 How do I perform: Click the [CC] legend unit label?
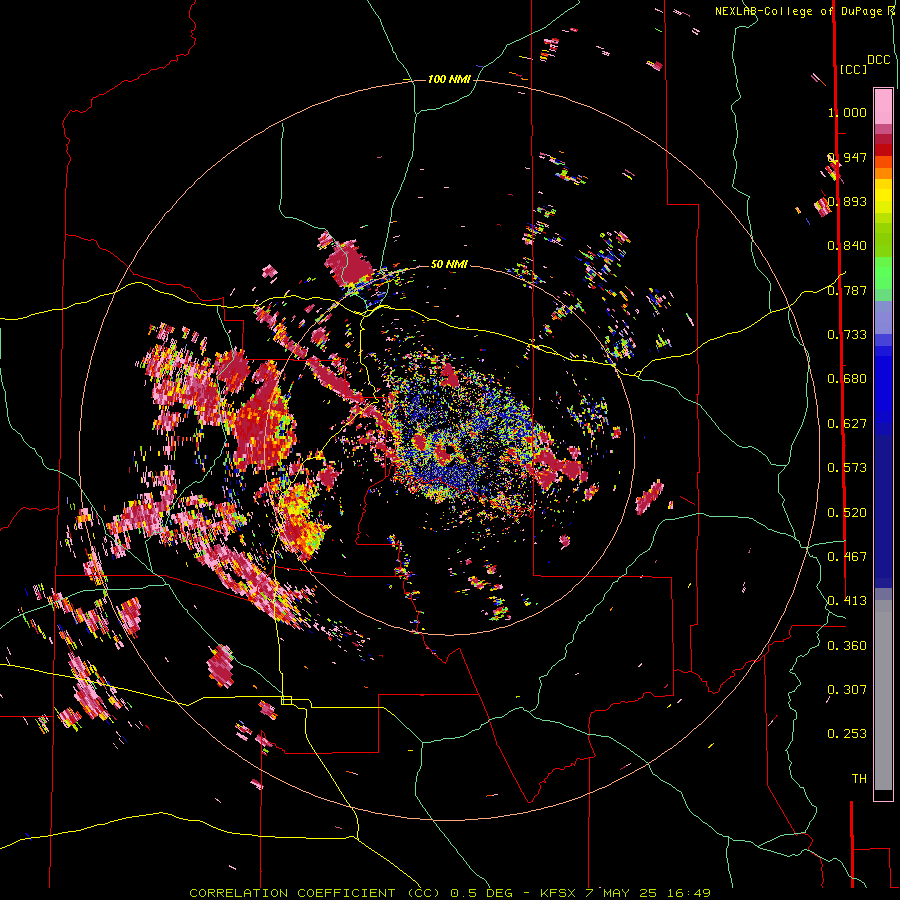pos(853,69)
